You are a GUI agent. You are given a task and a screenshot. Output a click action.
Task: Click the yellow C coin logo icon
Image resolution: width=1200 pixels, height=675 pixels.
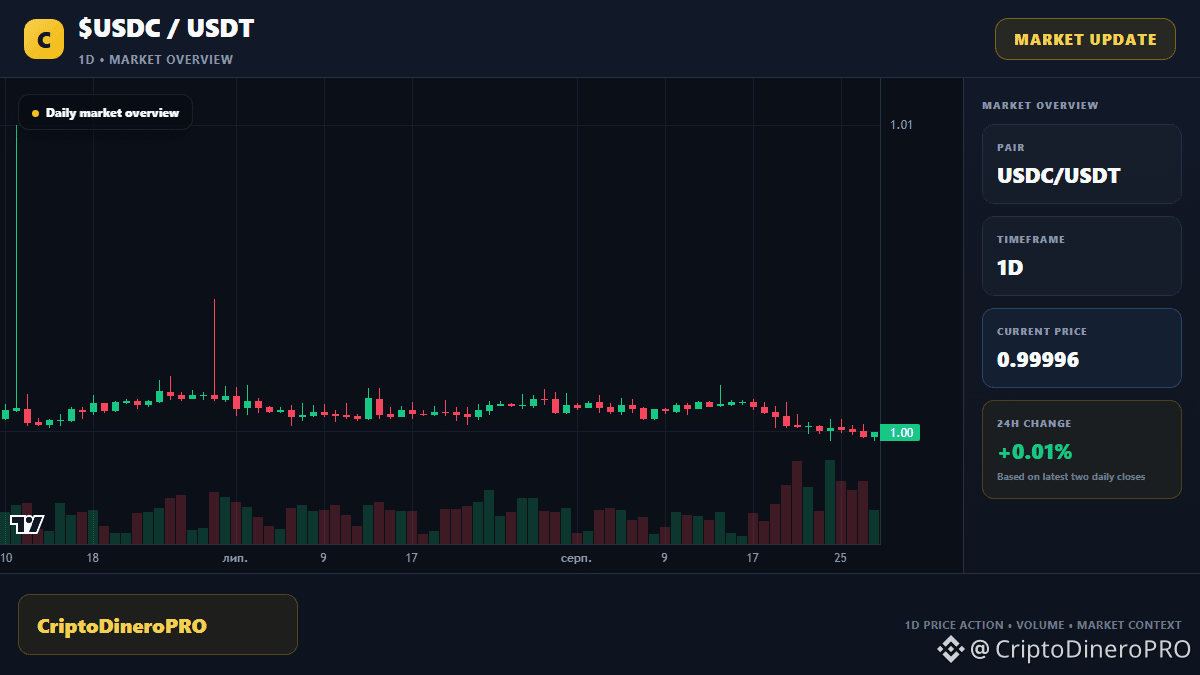coord(44,39)
